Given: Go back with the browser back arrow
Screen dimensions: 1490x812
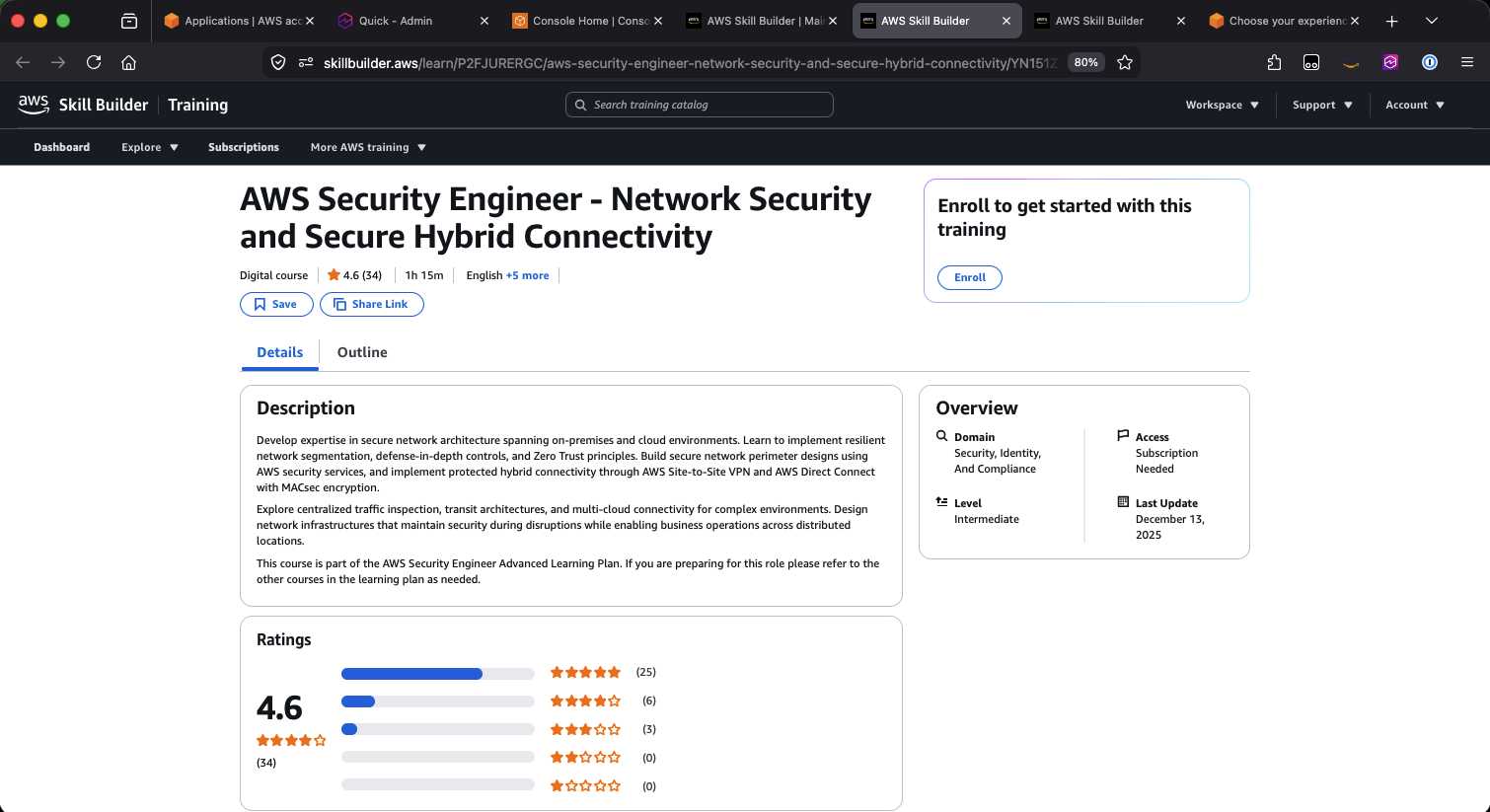Looking at the screenshot, I should [x=23, y=62].
